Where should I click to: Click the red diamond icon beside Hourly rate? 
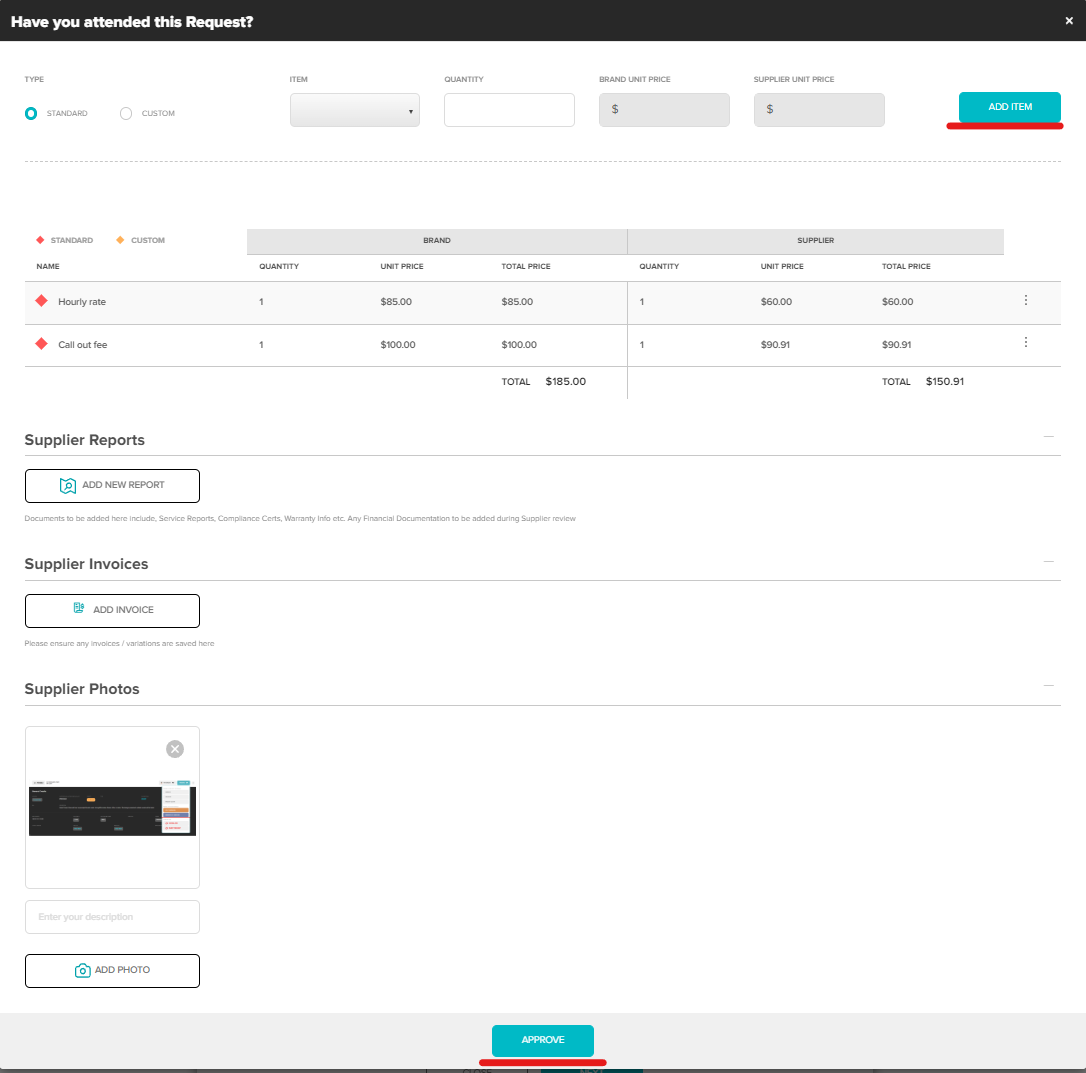41,301
